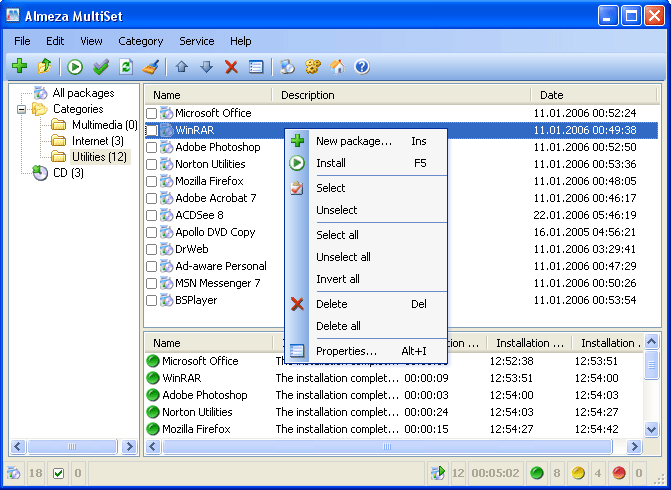671x490 pixels.
Task: Tick the Microsoft Office package checkbox
Action: [x=152, y=113]
